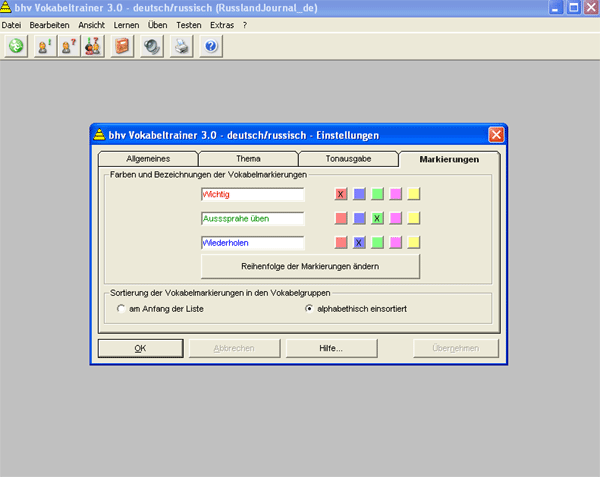Image resolution: width=600 pixels, height=477 pixels.
Task: Click the person with exclamation mark icon
Action: click(x=45, y=46)
